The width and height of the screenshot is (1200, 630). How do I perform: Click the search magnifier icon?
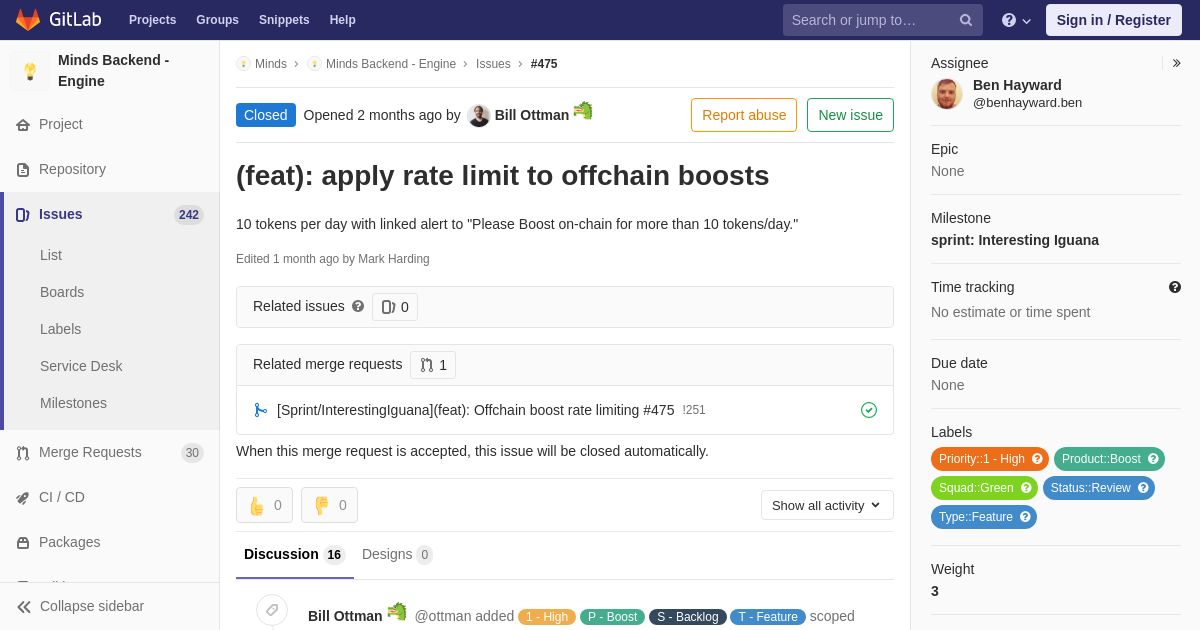(966, 20)
